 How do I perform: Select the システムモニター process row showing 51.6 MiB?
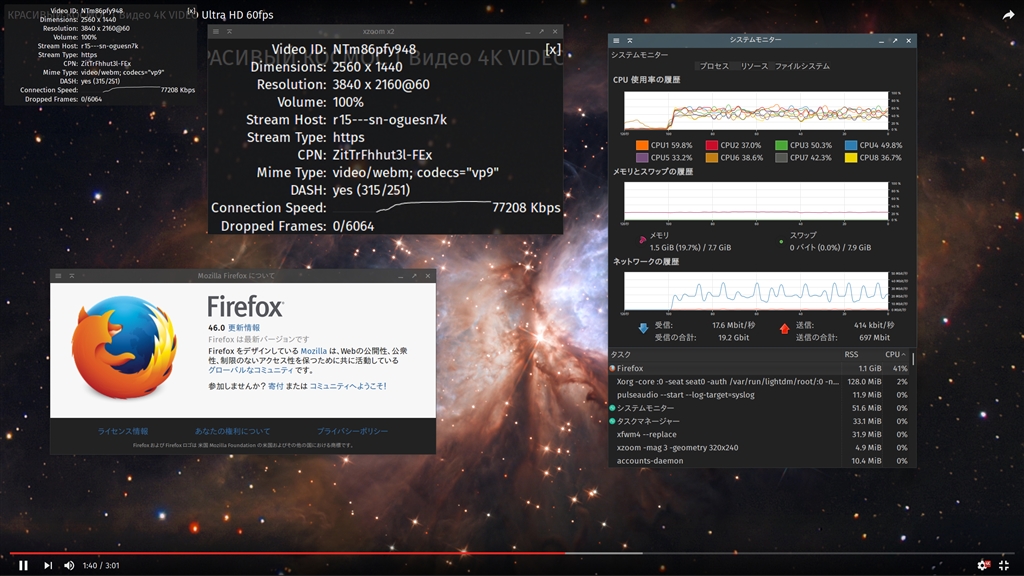pos(759,408)
